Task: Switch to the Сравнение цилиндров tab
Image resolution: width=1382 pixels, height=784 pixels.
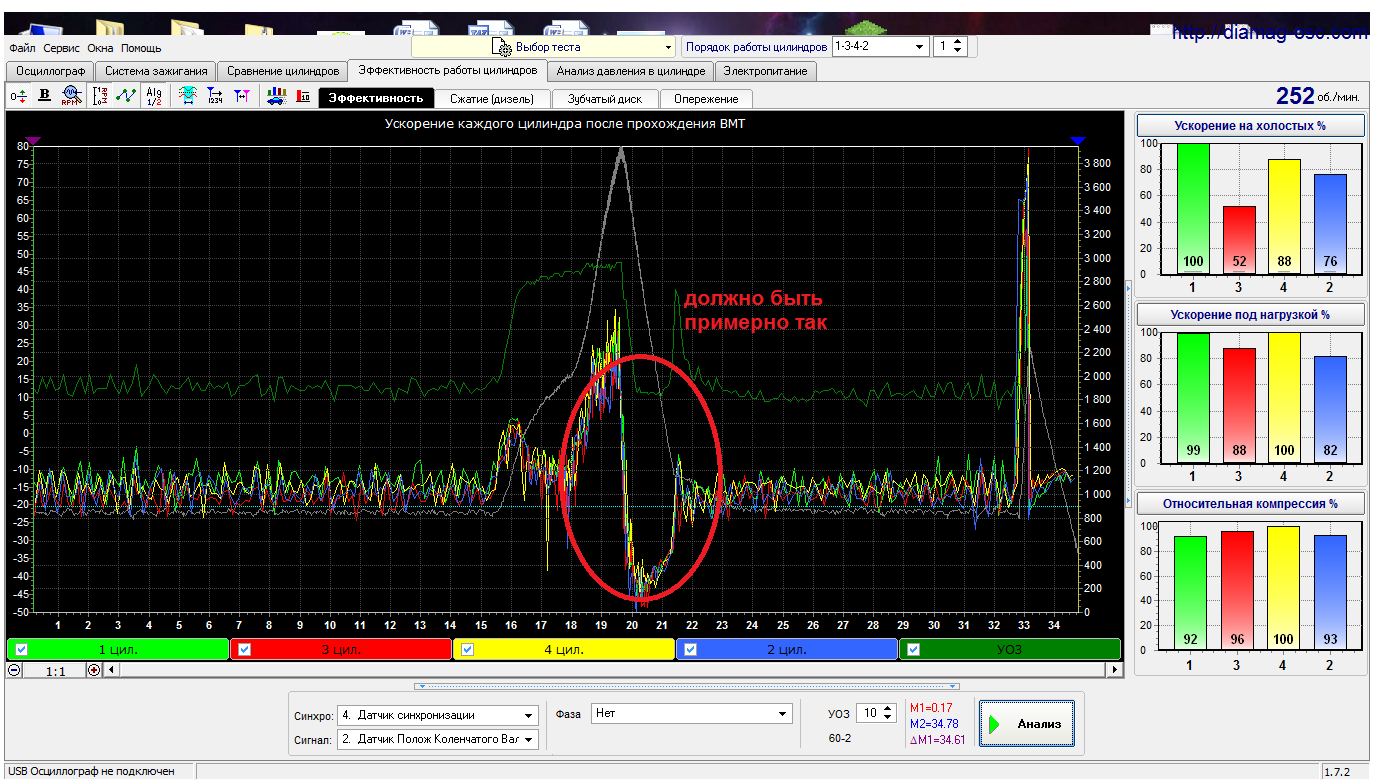Action: pos(283,71)
